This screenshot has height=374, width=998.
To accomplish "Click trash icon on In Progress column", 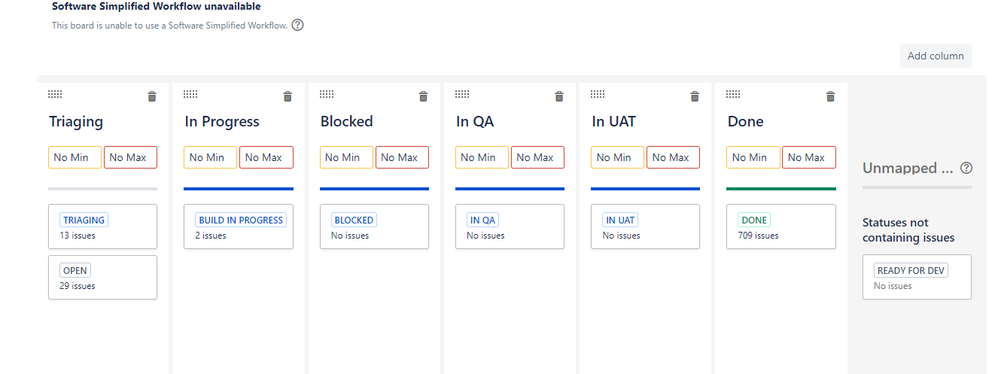I will 288,97.
